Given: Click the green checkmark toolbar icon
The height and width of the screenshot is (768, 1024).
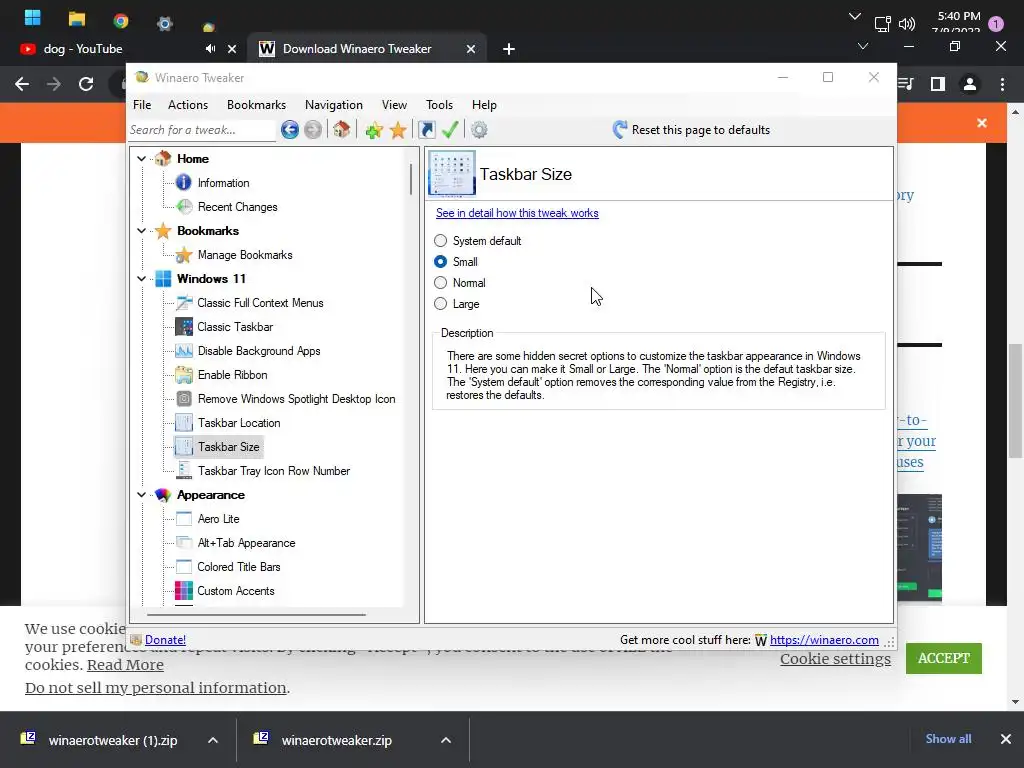Looking at the screenshot, I should [450, 130].
